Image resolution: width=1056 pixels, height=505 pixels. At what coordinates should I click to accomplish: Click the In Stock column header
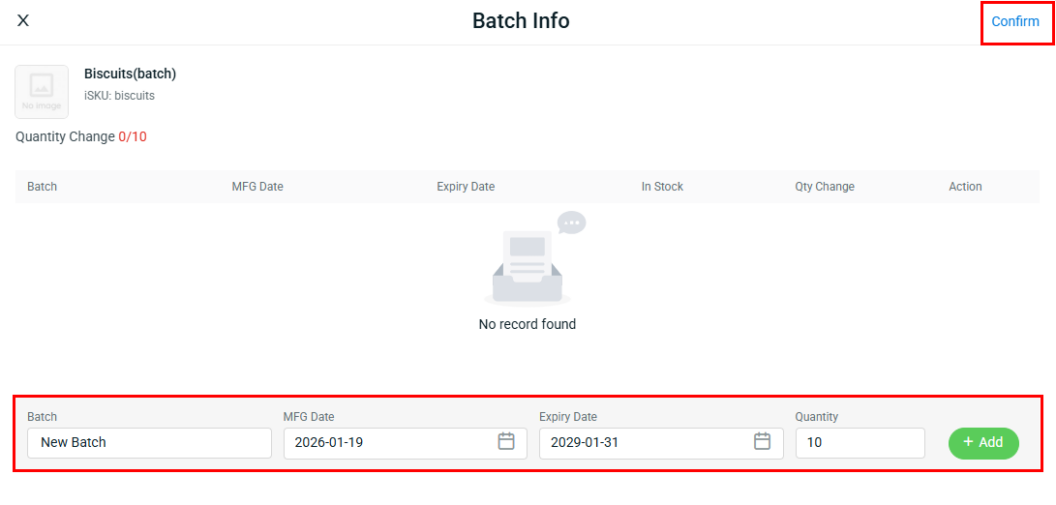click(662, 187)
